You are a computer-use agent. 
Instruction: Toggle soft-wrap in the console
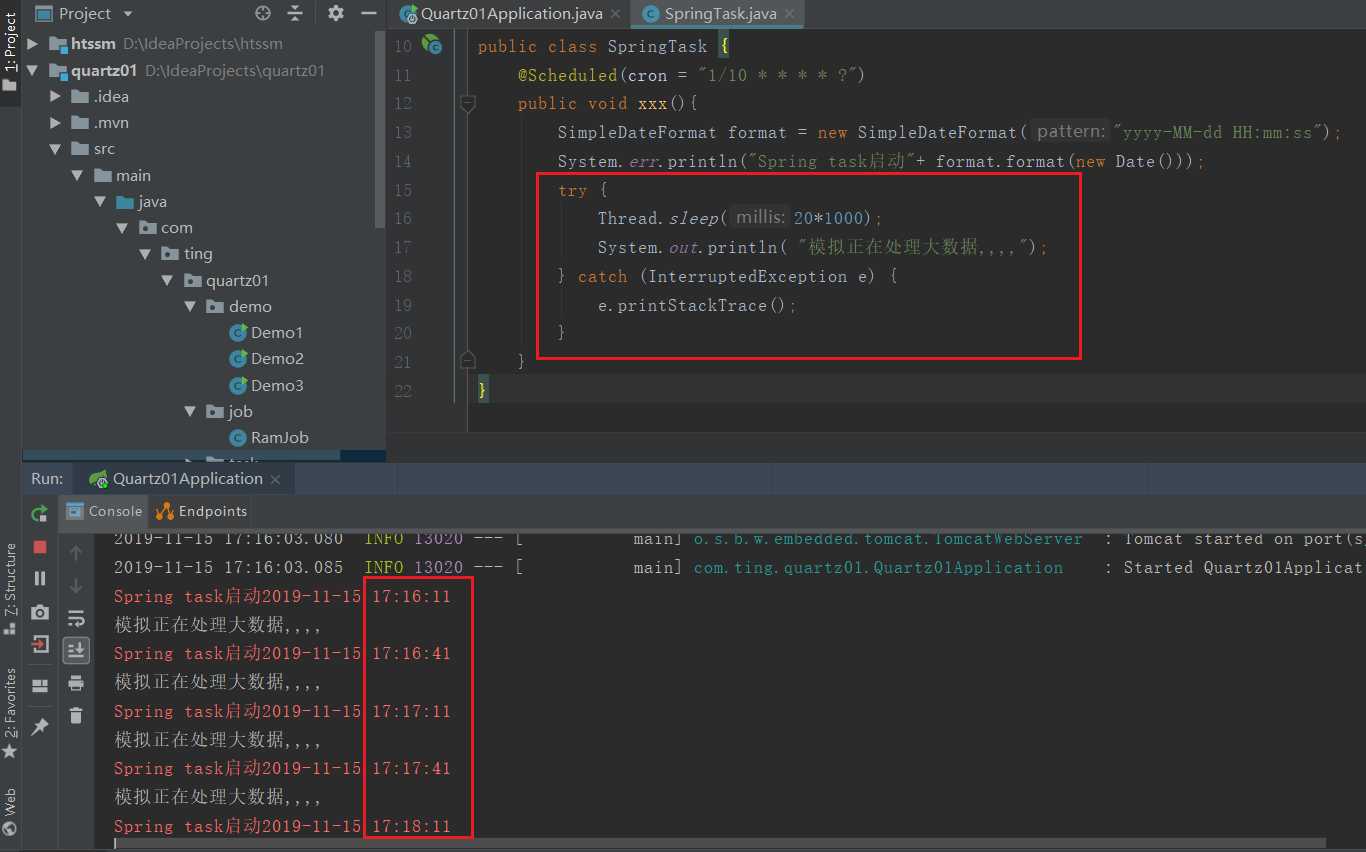(76, 618)
